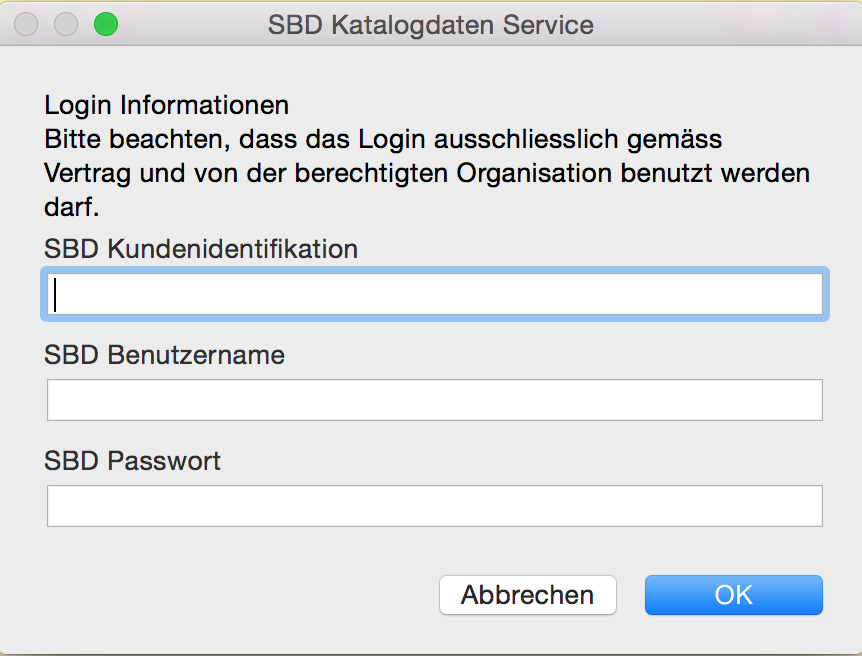The height and width of the screenshot is (656, 862).
Task: Click the "SBD Katalogdaten Service" window title
Action: point(430,24)
